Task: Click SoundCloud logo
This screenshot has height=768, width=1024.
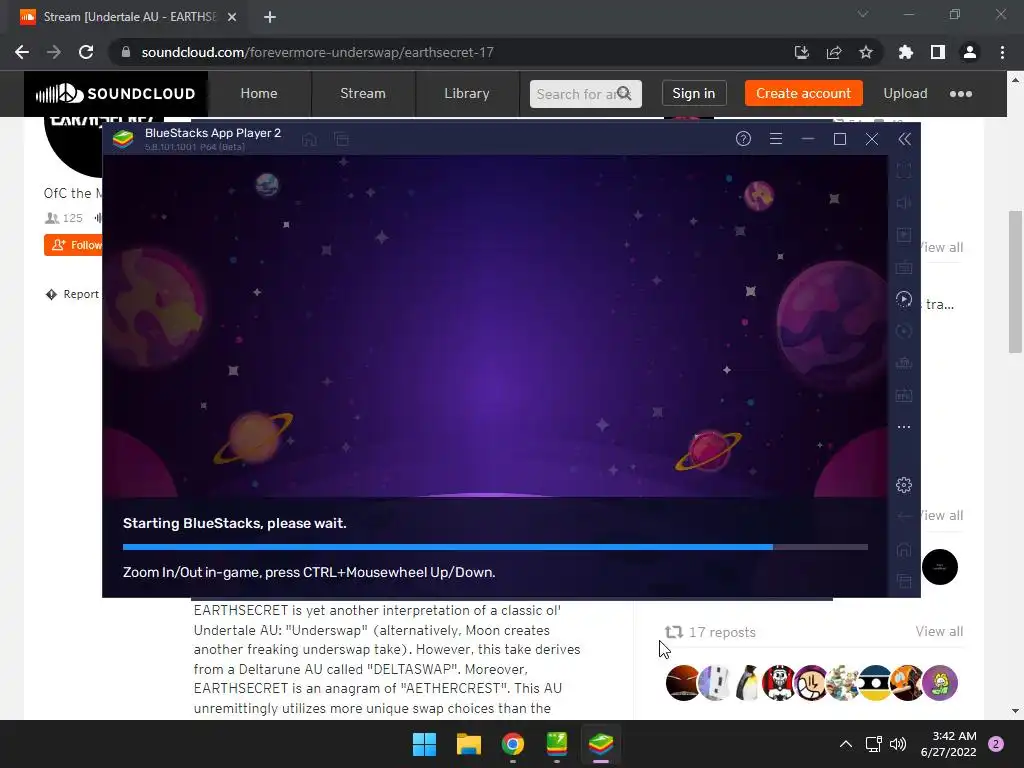Action: 116,93
